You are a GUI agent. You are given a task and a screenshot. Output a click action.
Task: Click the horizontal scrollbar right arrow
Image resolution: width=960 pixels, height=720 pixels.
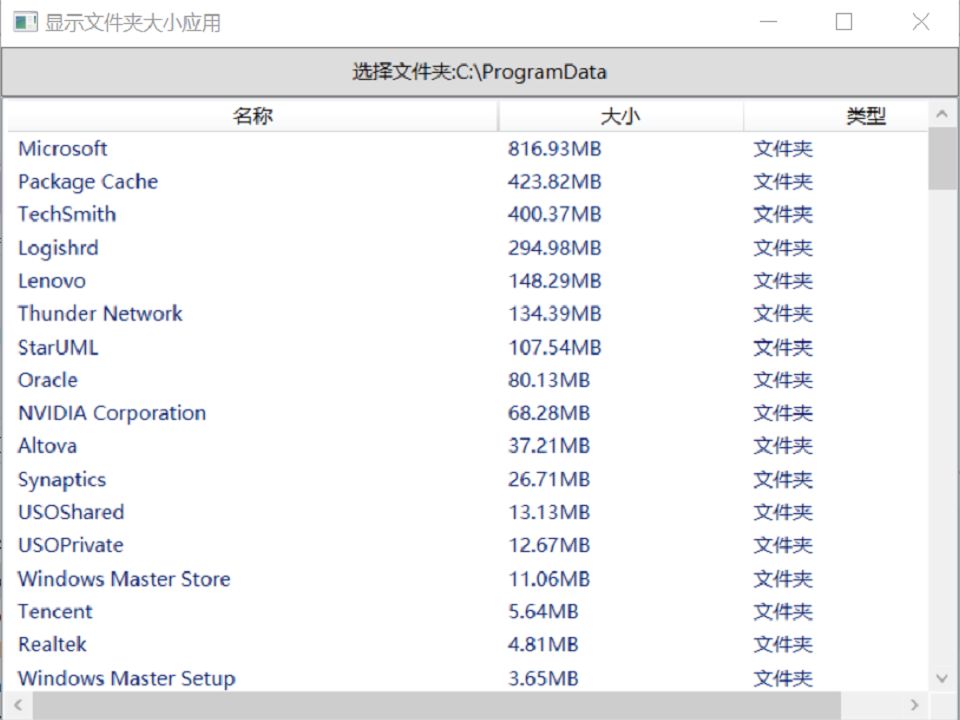coord(915,705)
